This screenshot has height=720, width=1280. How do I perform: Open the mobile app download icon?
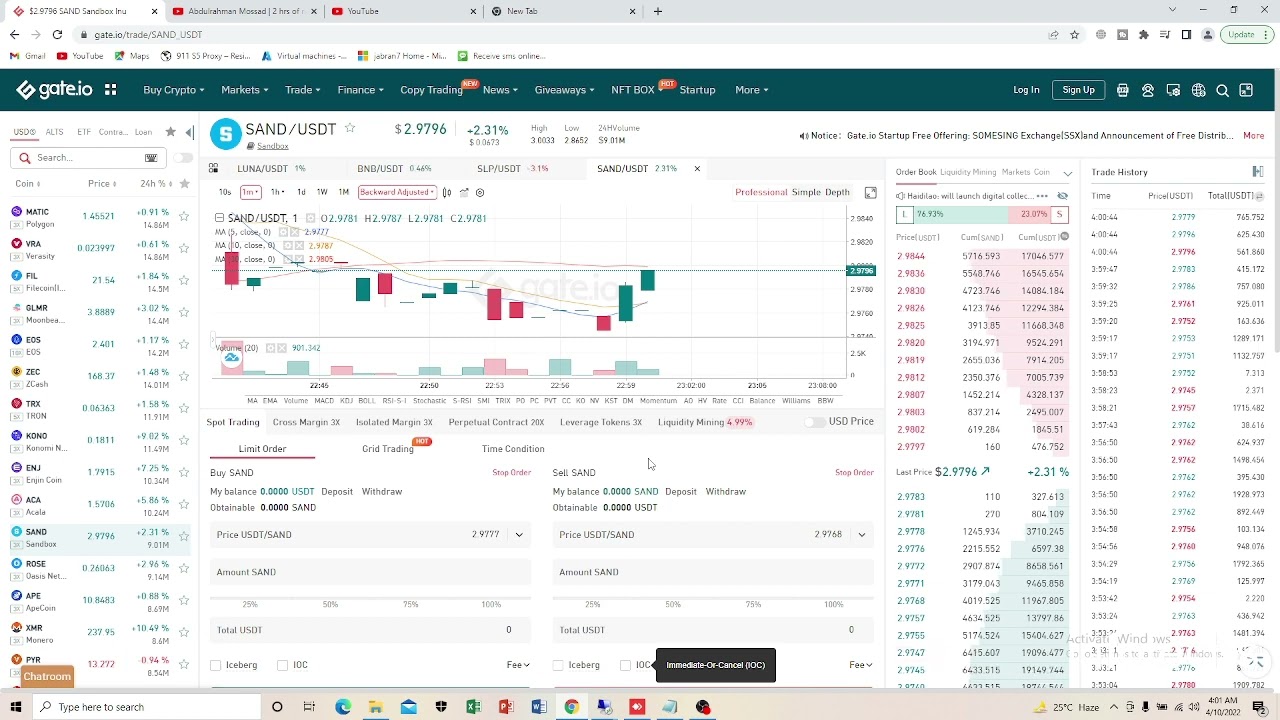pos(1123,90)
